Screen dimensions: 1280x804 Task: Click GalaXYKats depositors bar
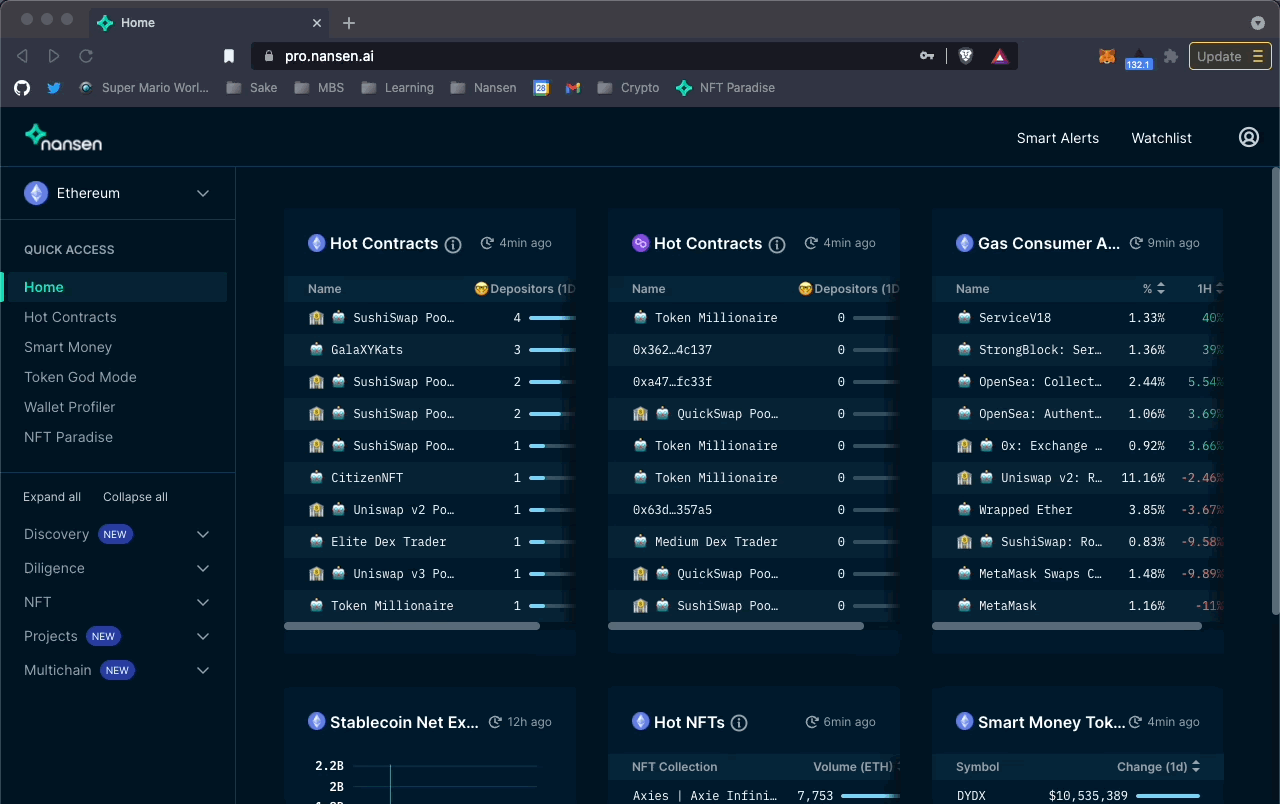[x=552, y=350]
